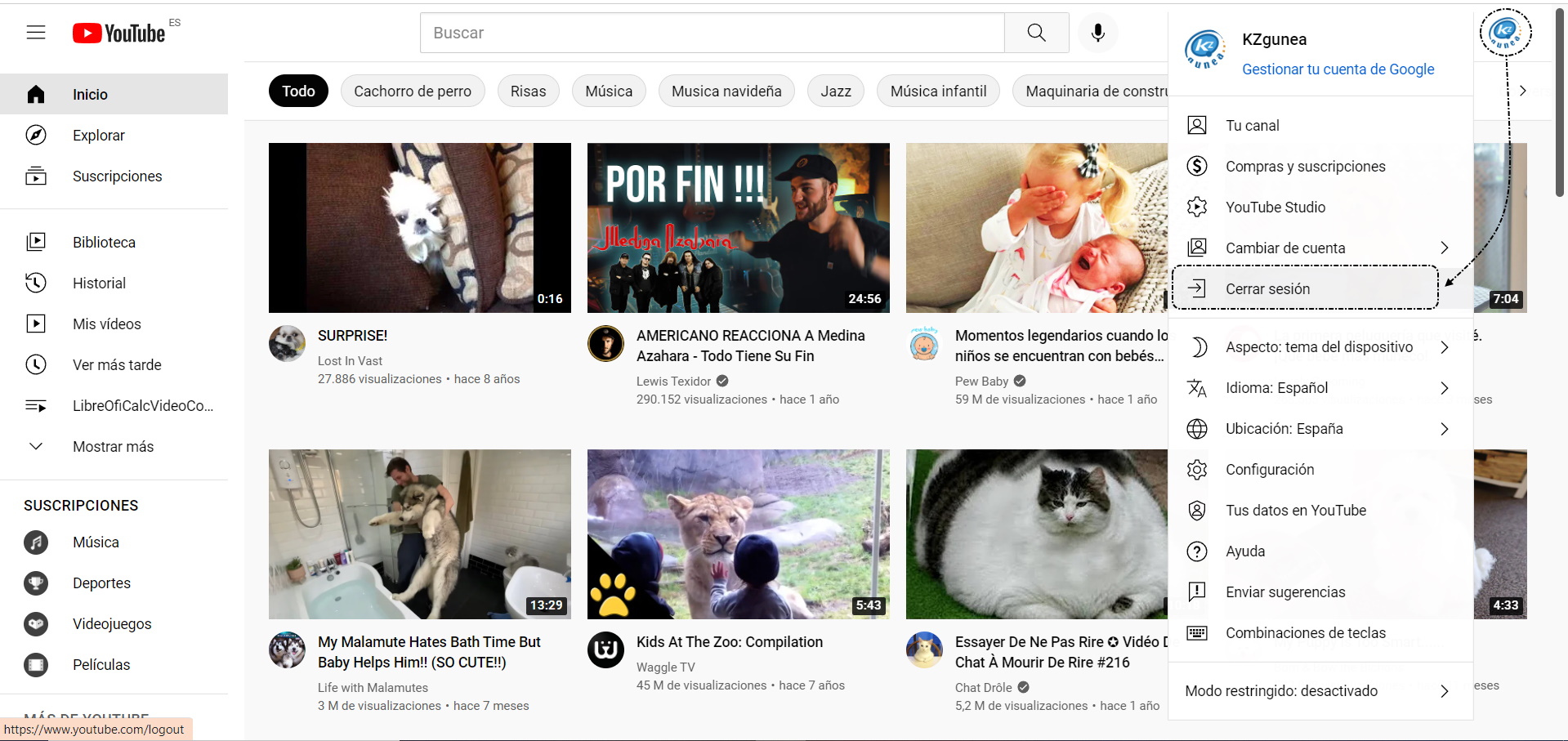Click the Kids At The Zoo: Compilation title
1568x741 pixels.
pyautogui.click(x=730, y=641)
